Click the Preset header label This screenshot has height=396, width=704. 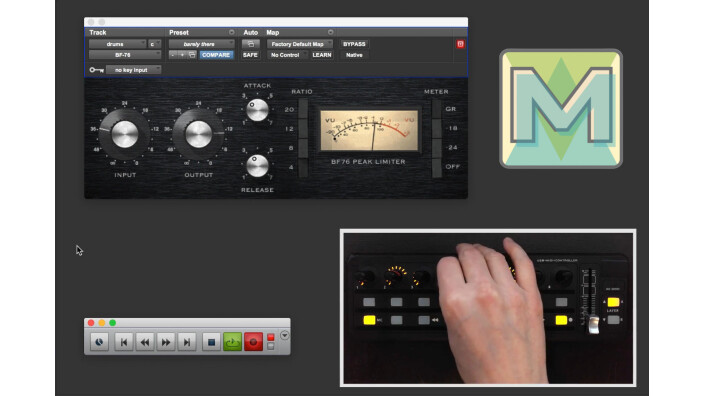coord(179,32)
